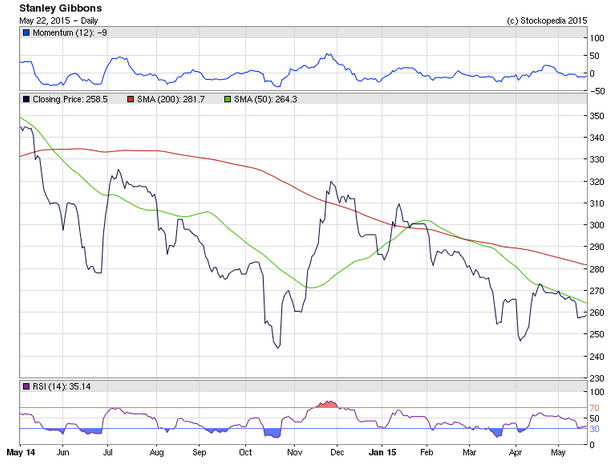612x466 pixels.
Task: Click the 270 price axis value
Action: point(597,291)
